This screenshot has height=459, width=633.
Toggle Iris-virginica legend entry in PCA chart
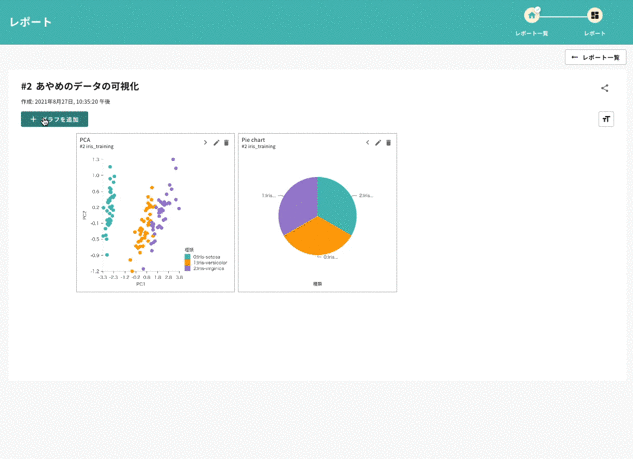point(207,269)
